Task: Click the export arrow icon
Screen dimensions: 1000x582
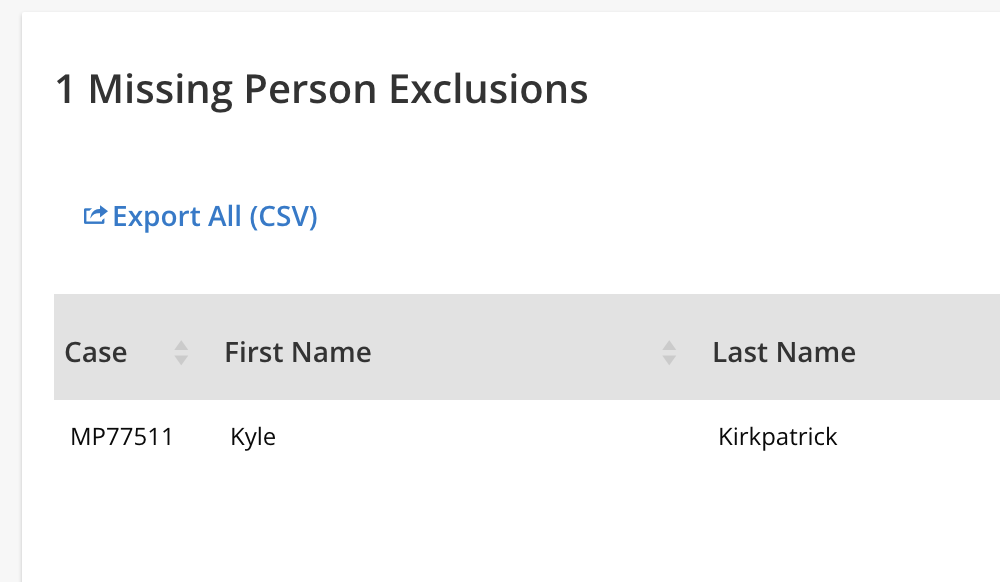Action: point(95,216)
